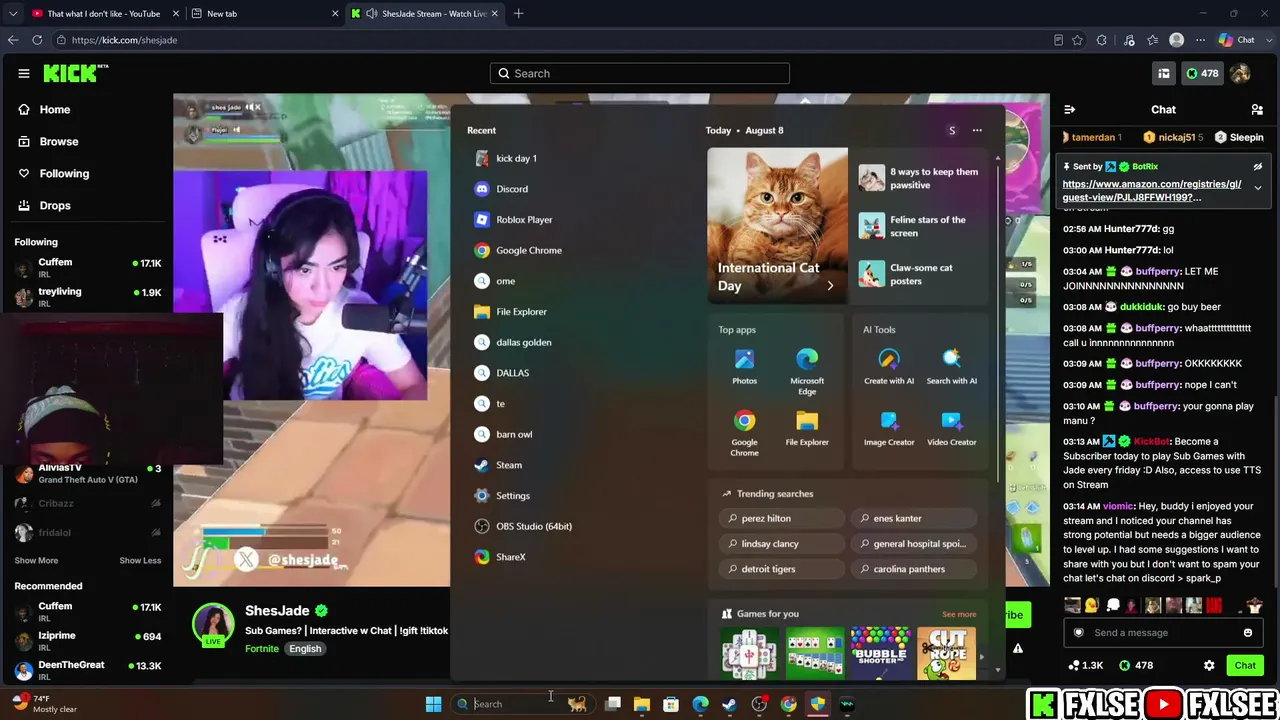This screenshot has width=1280, height=720.
Task: Open Microsoft Store from the taskbar
Action: [x=671, y=704]
